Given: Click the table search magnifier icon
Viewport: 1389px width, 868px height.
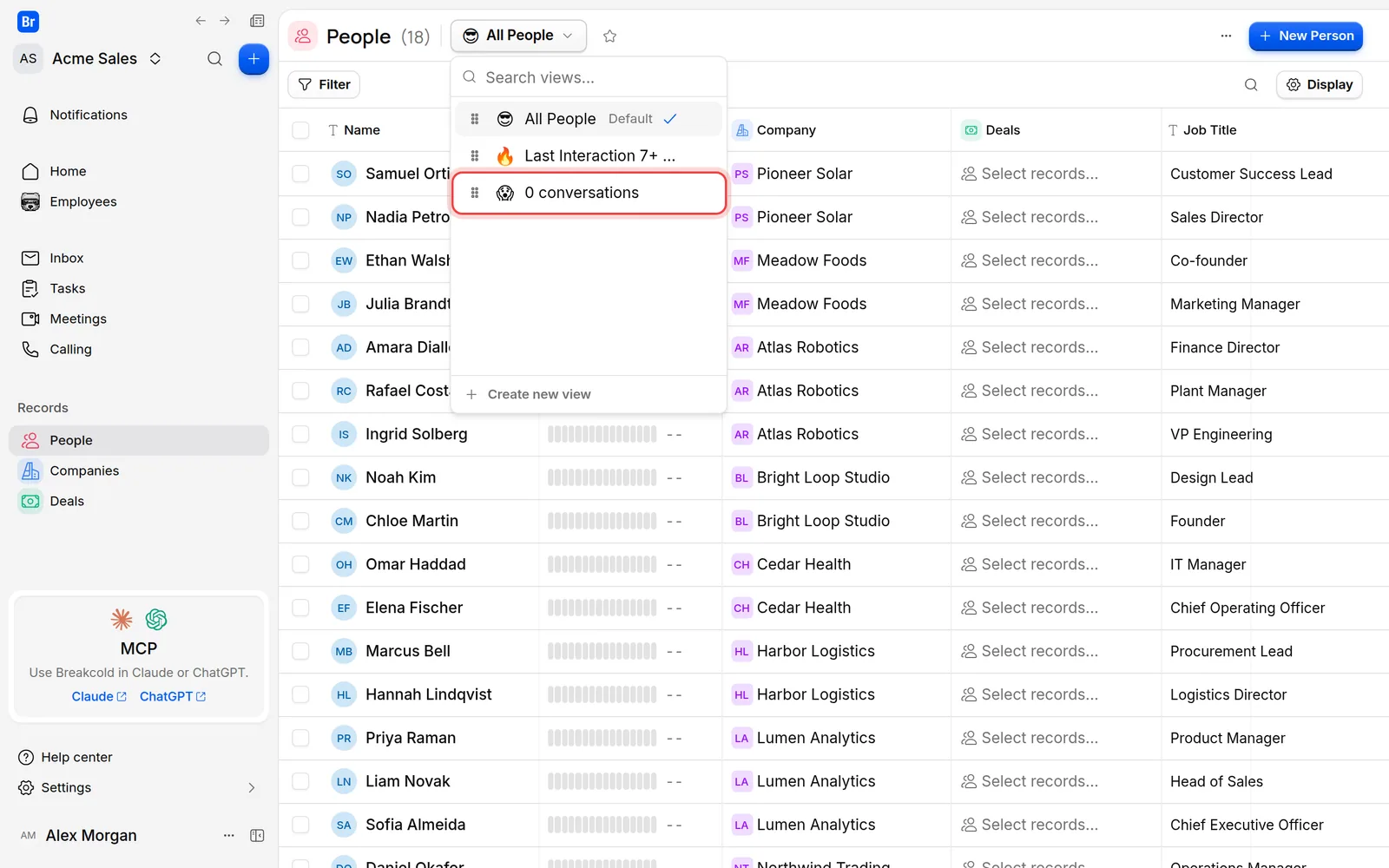Looking at the screenshot, I should click(x=1251, y=84).
